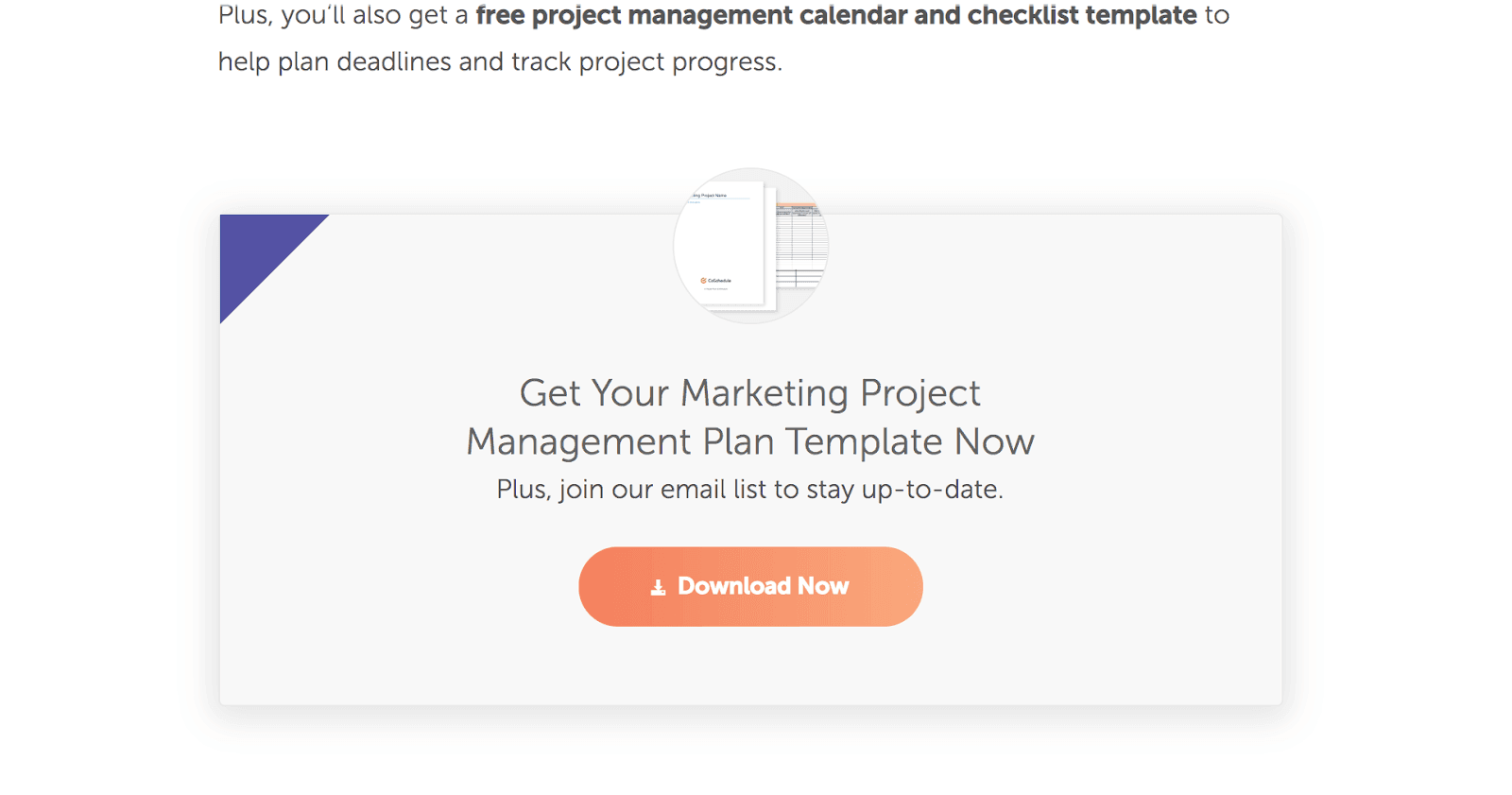This screenshot has height=795, width=1512.
Task: Open the spreadsheet checklist page in the preview
Action: pos(800,246)
